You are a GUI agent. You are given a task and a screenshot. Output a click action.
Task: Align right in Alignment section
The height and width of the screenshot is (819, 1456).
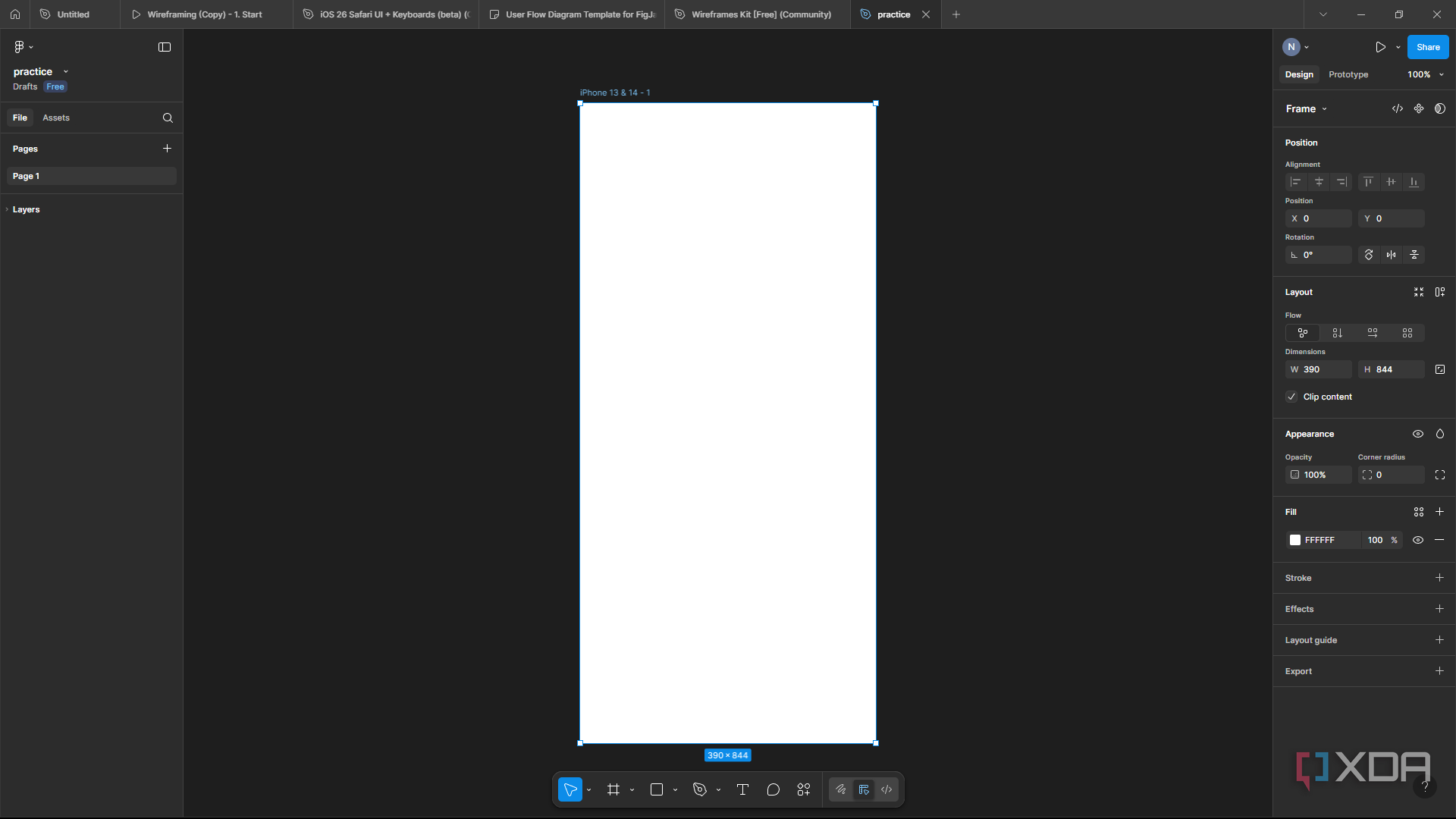click(x=1341, y=182)
